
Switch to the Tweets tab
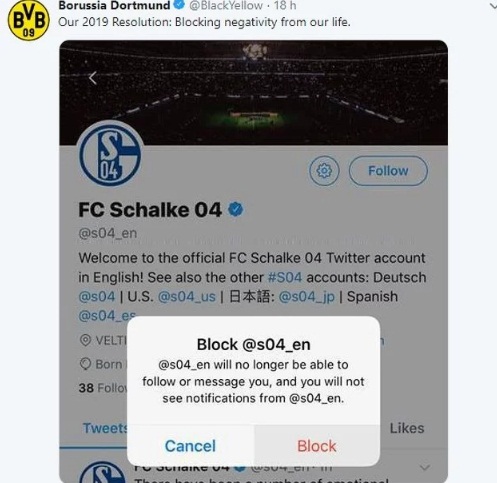105,428
